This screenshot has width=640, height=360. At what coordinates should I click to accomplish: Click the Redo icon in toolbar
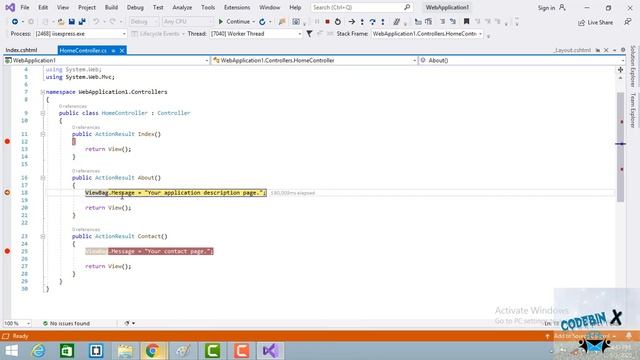click(x=112, y=22)
